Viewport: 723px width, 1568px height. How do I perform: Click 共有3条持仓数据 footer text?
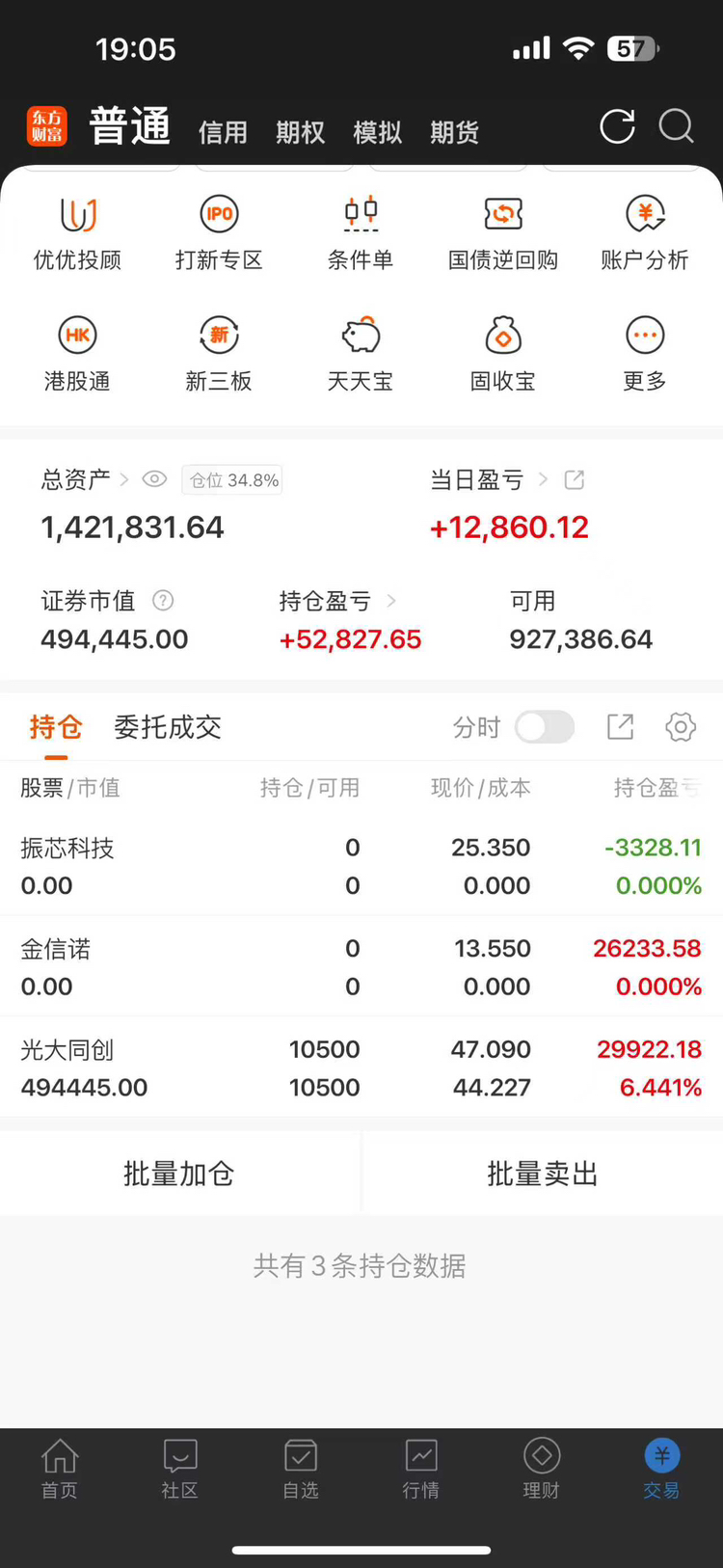coord(360,1265)
